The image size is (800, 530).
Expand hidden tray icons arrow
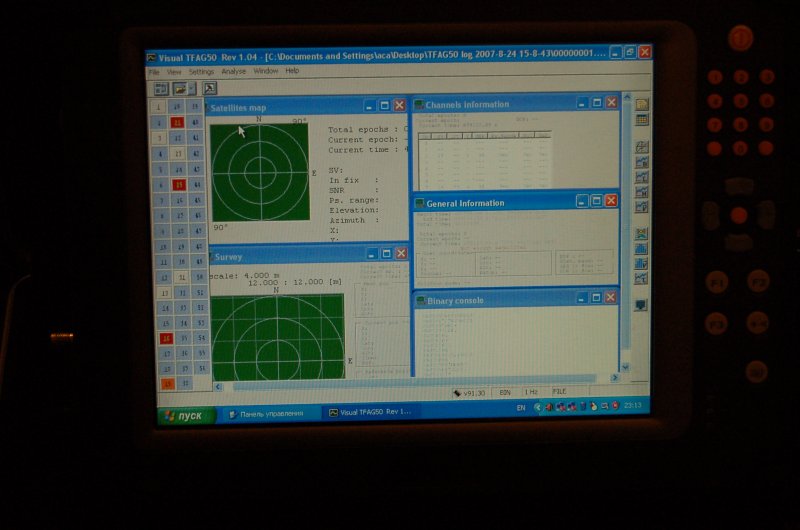point(537,407)
